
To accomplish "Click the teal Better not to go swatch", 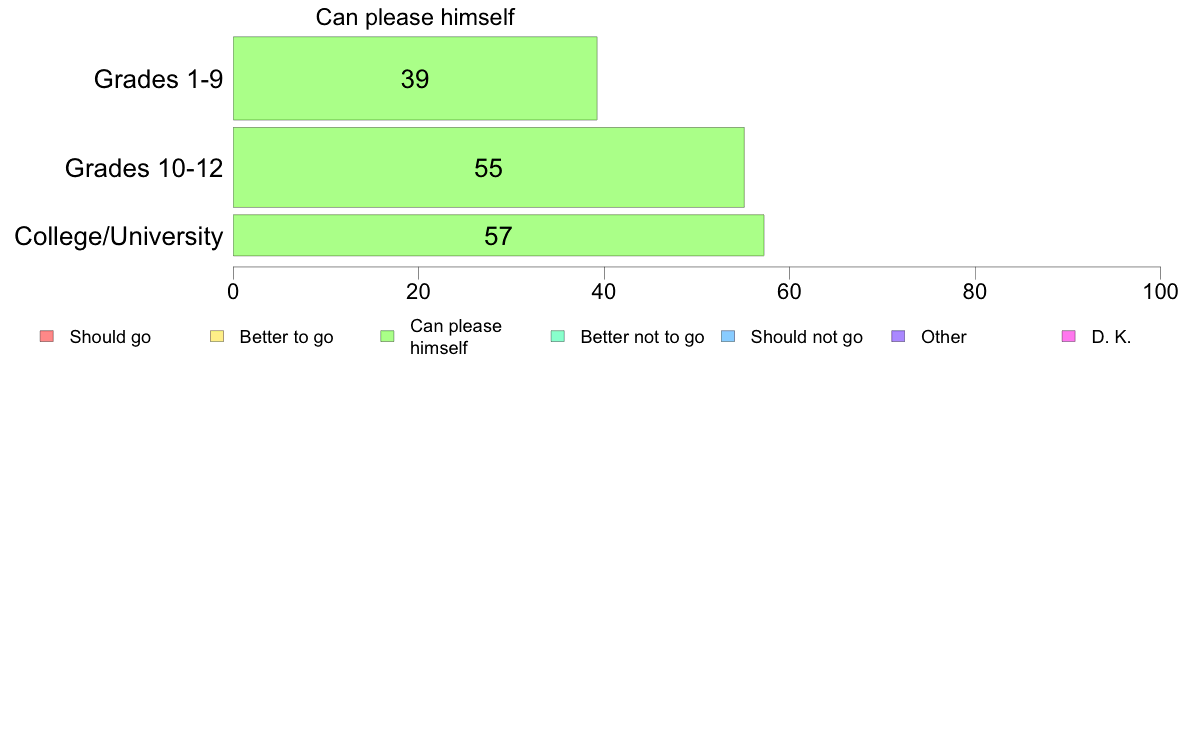I will (558, 337).
